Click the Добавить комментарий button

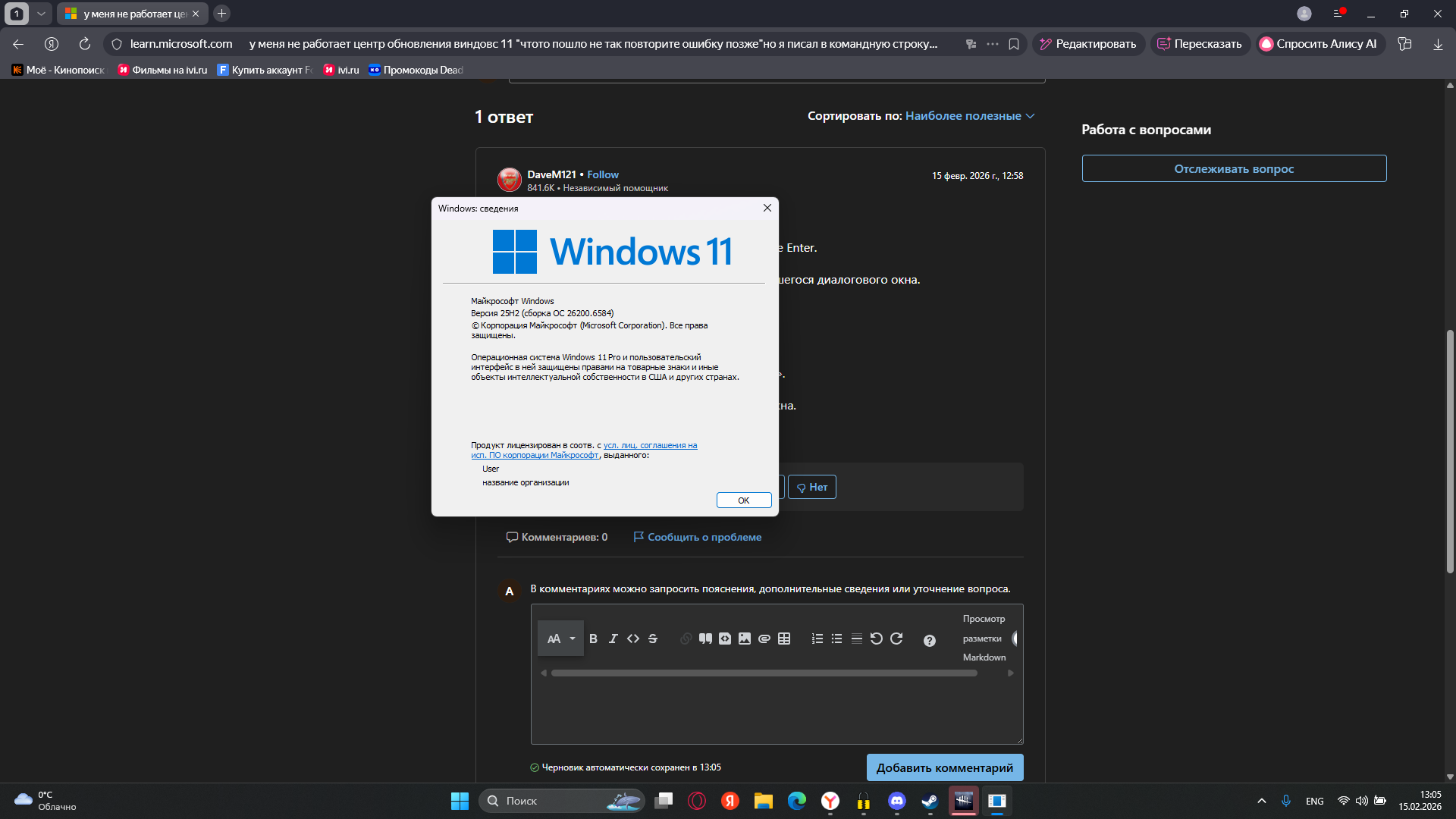944,767
